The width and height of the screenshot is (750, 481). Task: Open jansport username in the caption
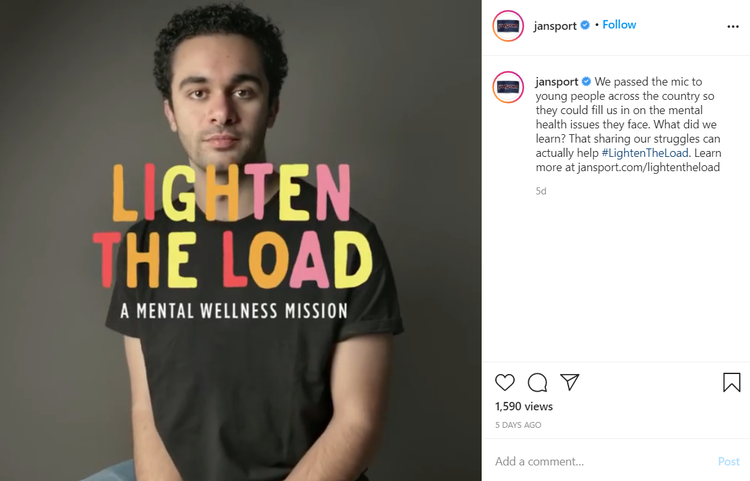557,82
